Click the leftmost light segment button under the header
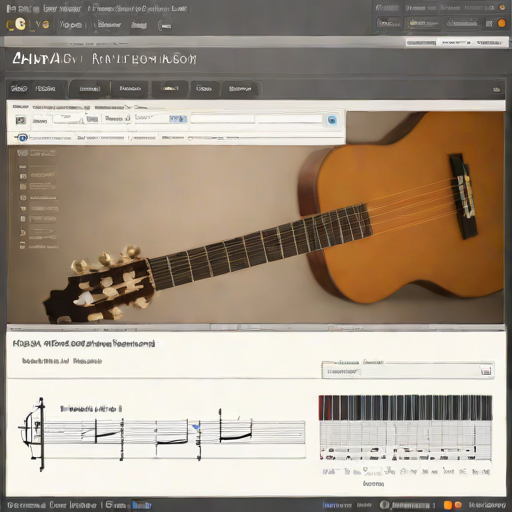The image size is (512, 512). 421,43
